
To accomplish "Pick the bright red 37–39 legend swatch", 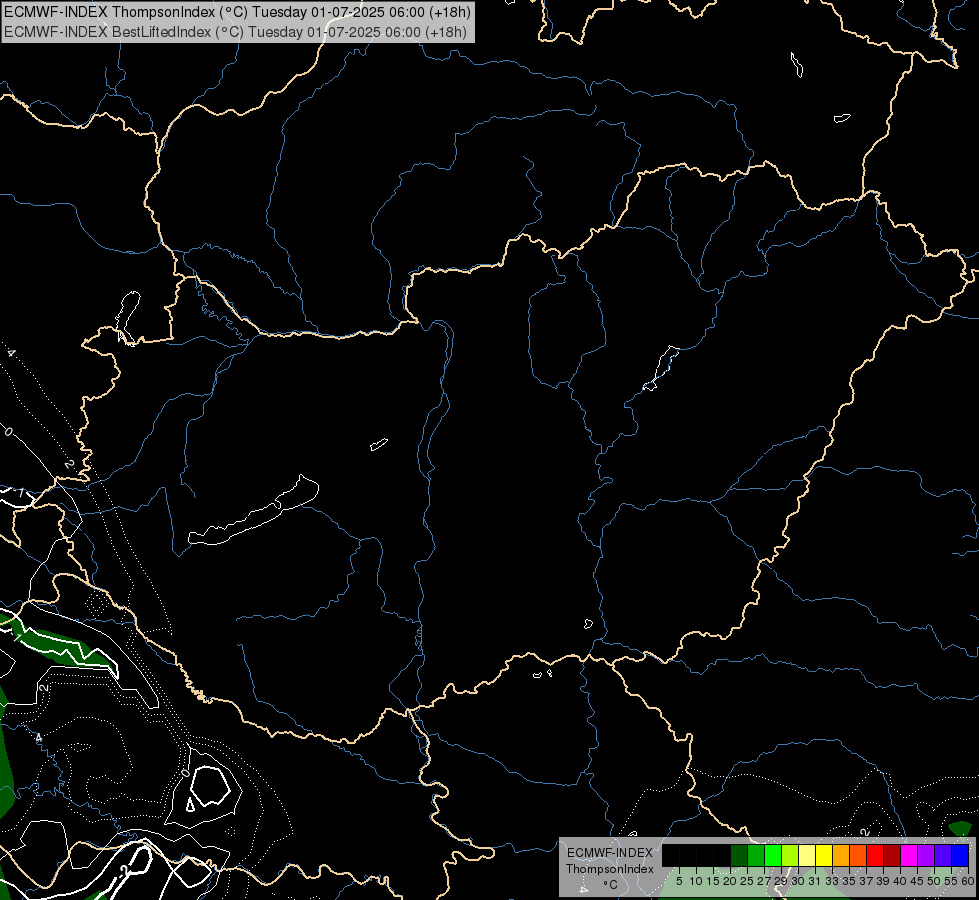I will (875, 856).
